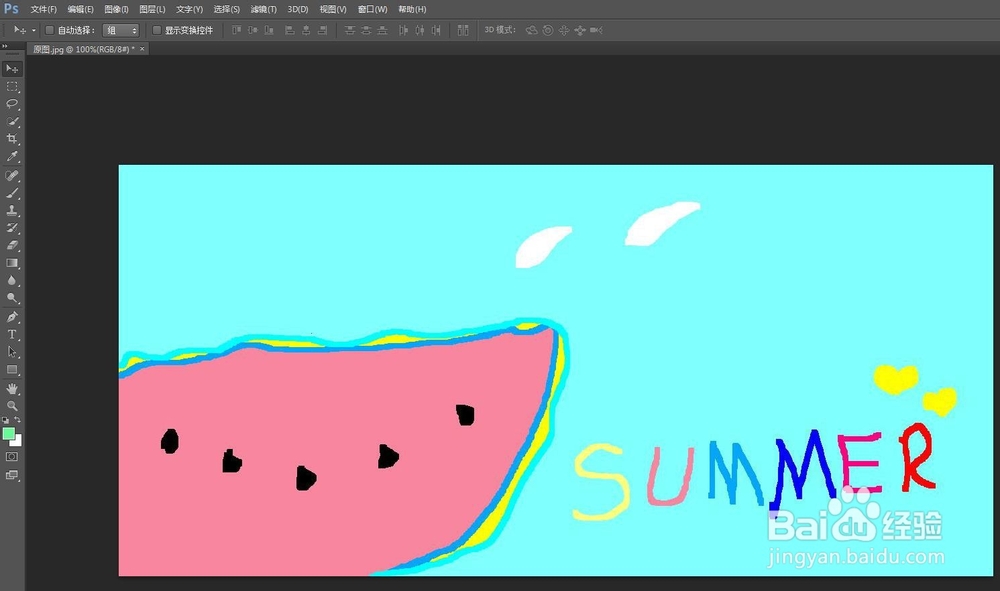The width and height of the screenshot is (1000, 591).
Task: Select the Dodge tool
Action: pyautogui.click(x=12, y=298)
